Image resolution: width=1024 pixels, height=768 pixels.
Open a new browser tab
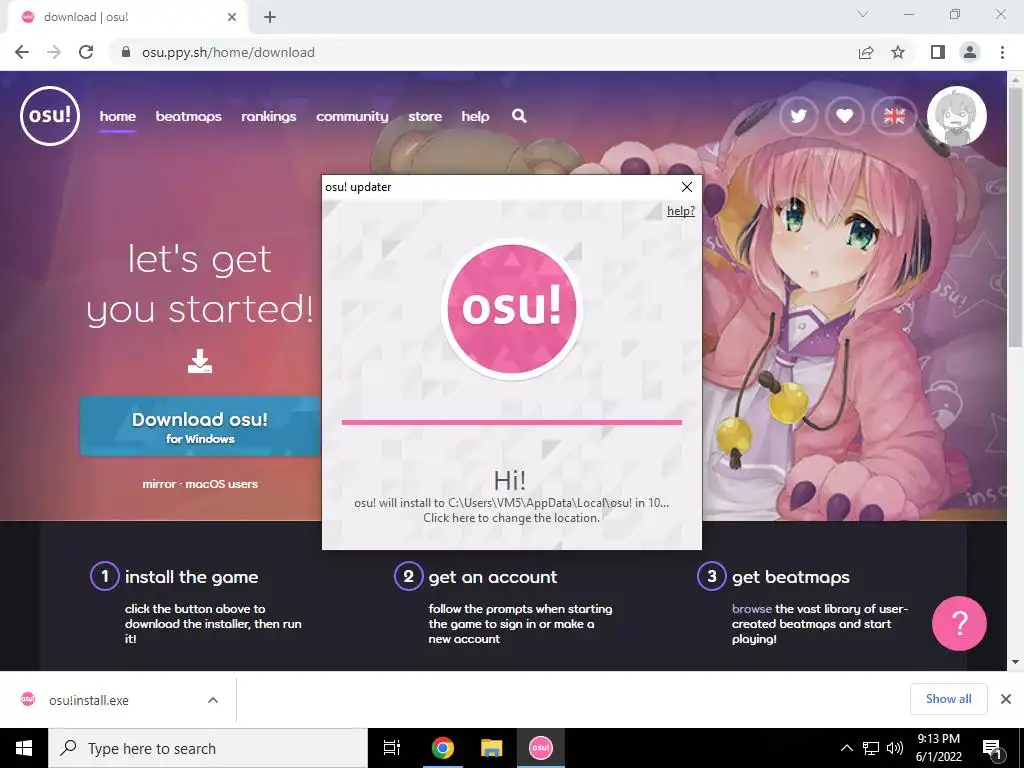click(270, 18)
